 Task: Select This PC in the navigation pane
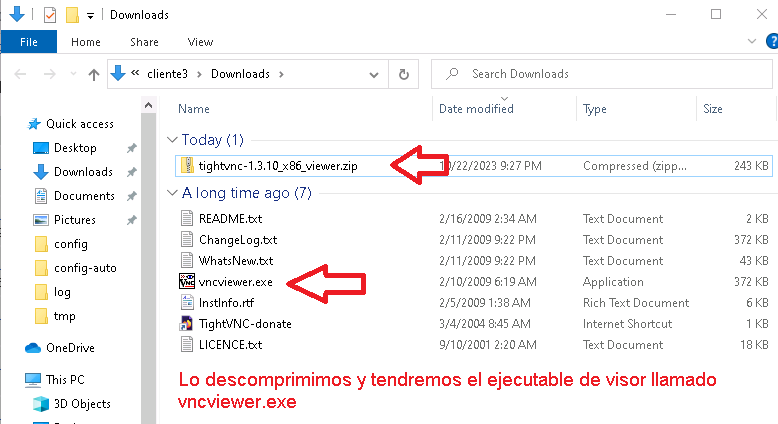pos(65,380)
